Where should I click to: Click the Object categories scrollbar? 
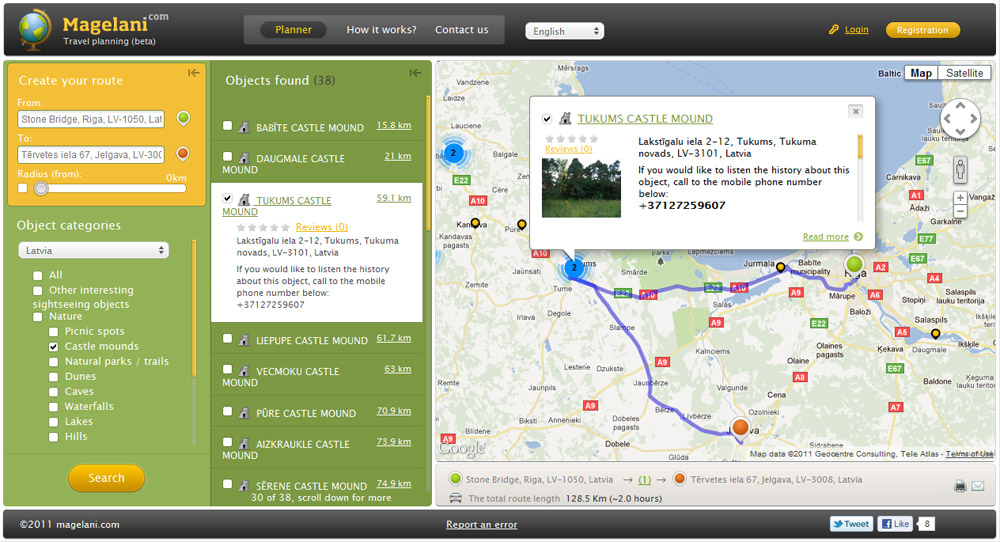(194, 309)
